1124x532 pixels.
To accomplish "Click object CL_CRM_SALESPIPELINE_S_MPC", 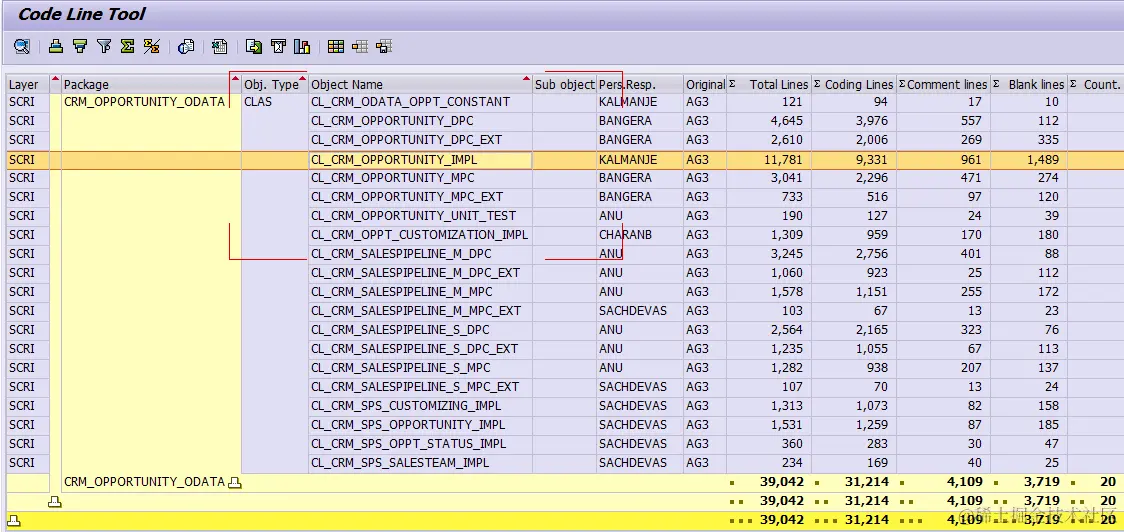I will pos(420,368).
